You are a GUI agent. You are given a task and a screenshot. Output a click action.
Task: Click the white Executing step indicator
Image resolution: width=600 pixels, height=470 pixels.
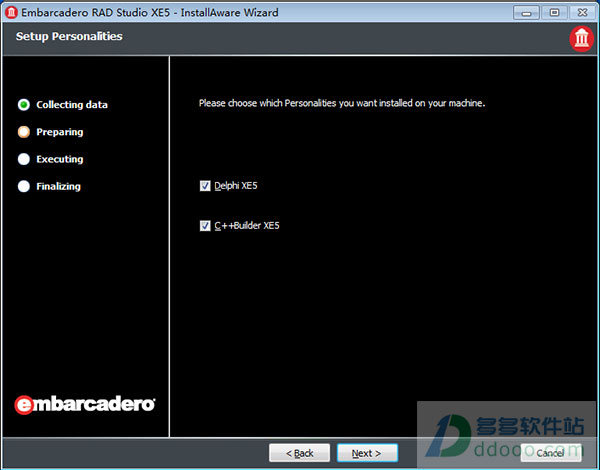point(24,159)
